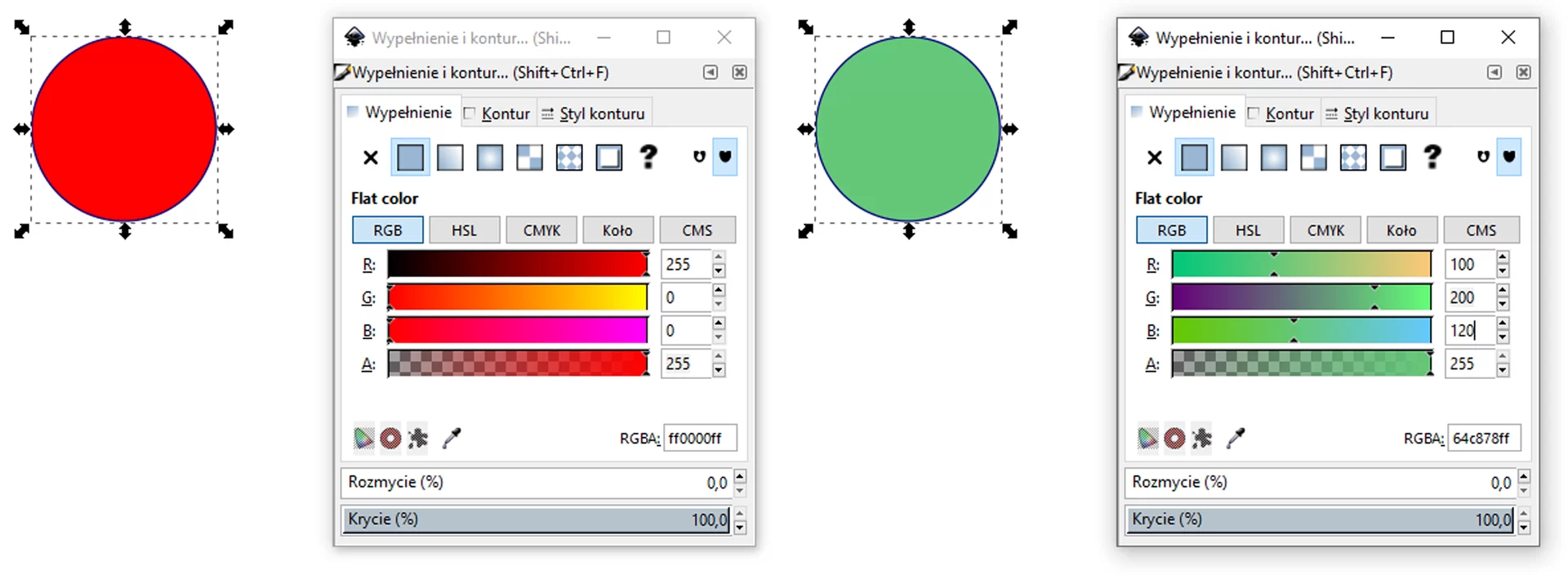Increase R value stepper in left dialog
The image size is (1568, 580).
[719, 258]
